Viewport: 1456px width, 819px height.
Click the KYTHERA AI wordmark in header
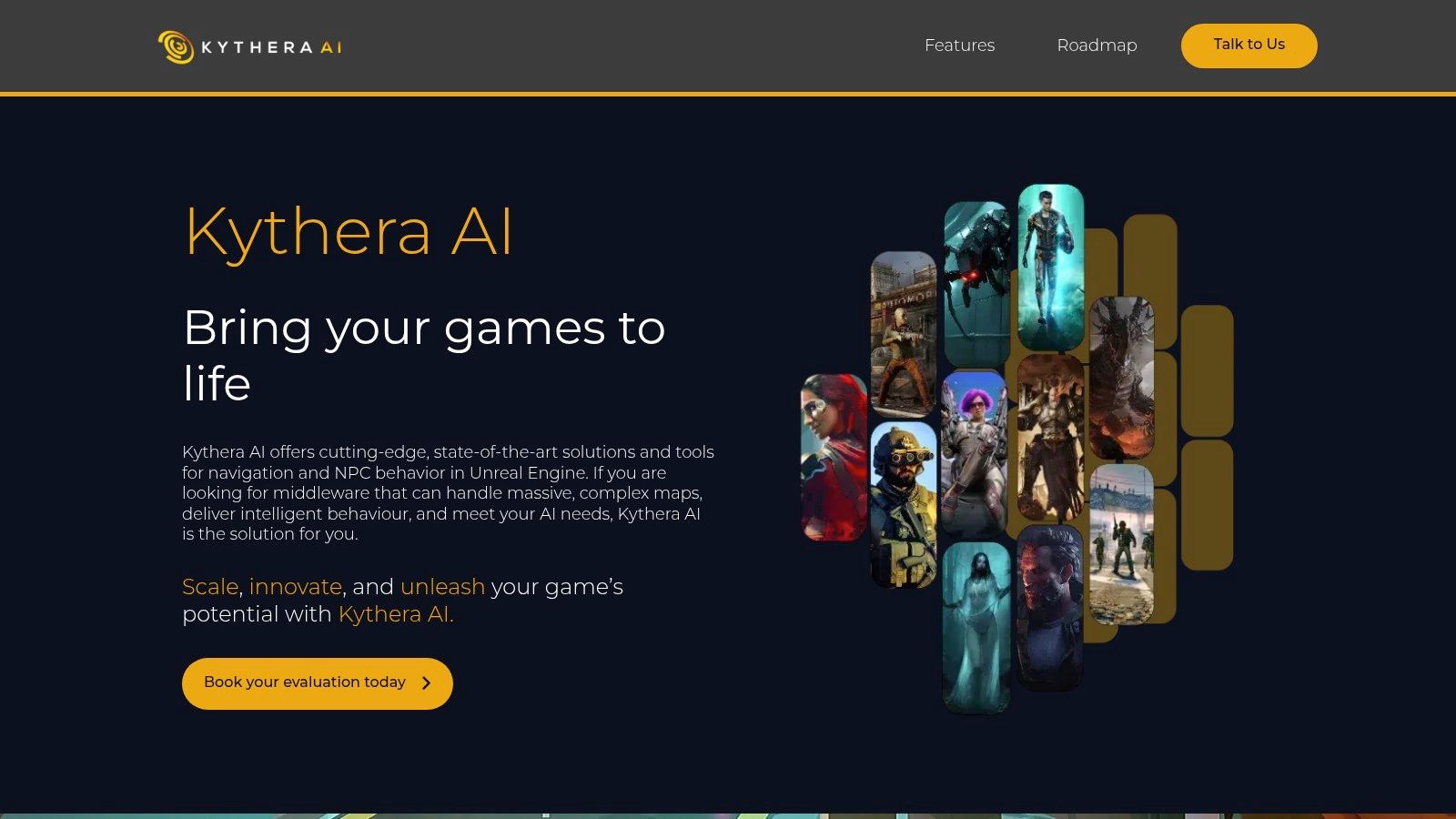click(271, 47)
